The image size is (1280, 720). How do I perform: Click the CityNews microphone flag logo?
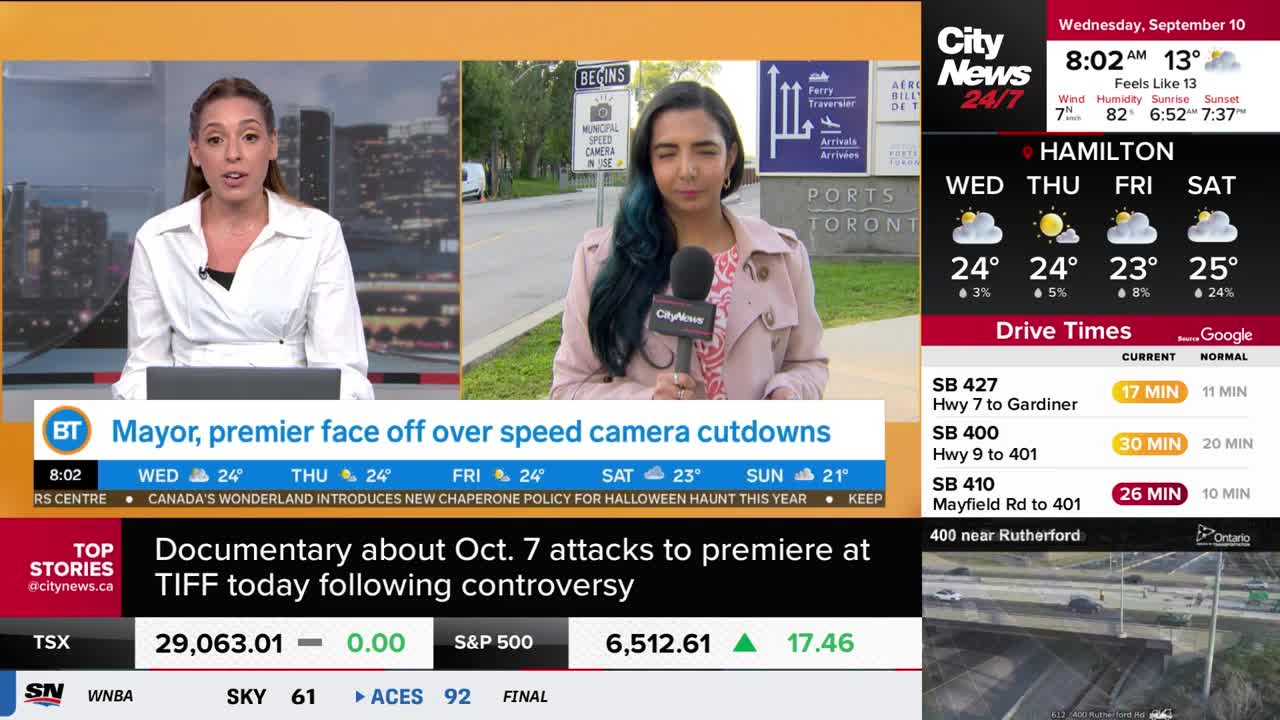point(680,317)
